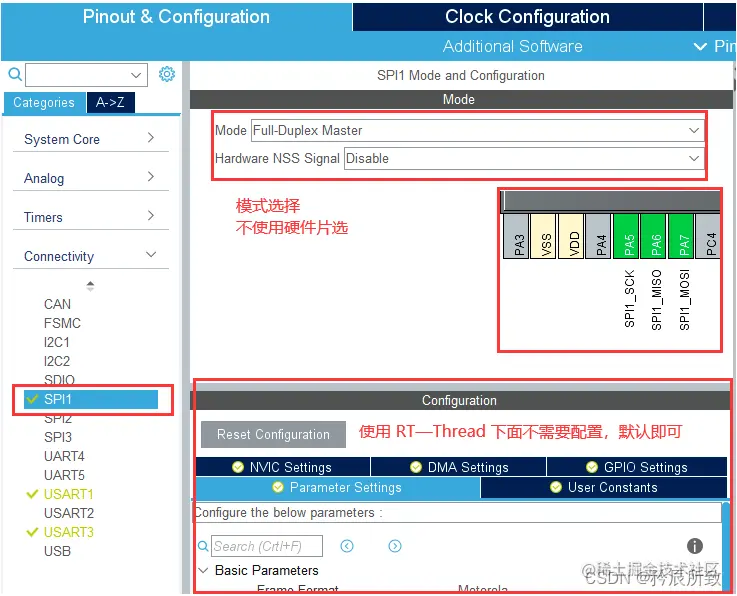Select FSMC in Connectivity list
The image size is (737, 596).
[62, 323]
